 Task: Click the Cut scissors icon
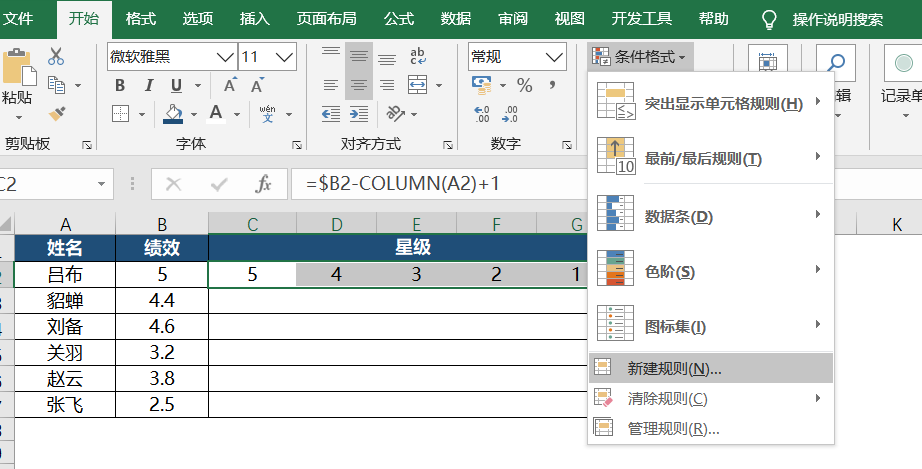[x=56, y=57]
